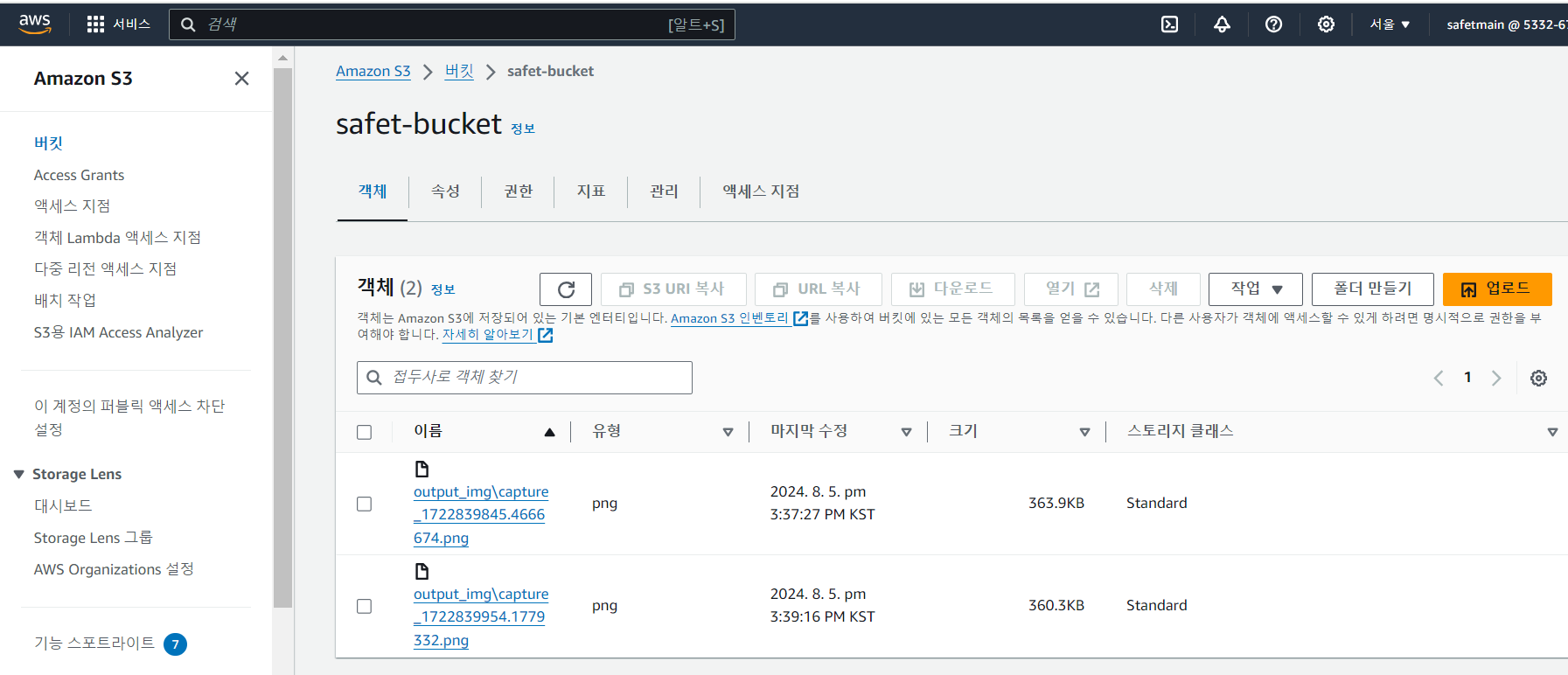Open the AWS home logo
Screen dimensions: 1568x675
click(x=35, y=24)
